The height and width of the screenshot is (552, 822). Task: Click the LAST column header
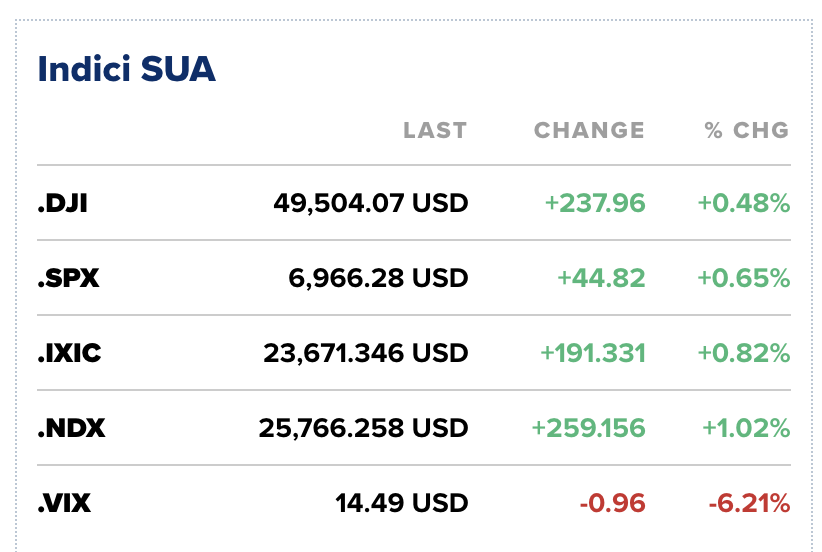pos(435,130)
